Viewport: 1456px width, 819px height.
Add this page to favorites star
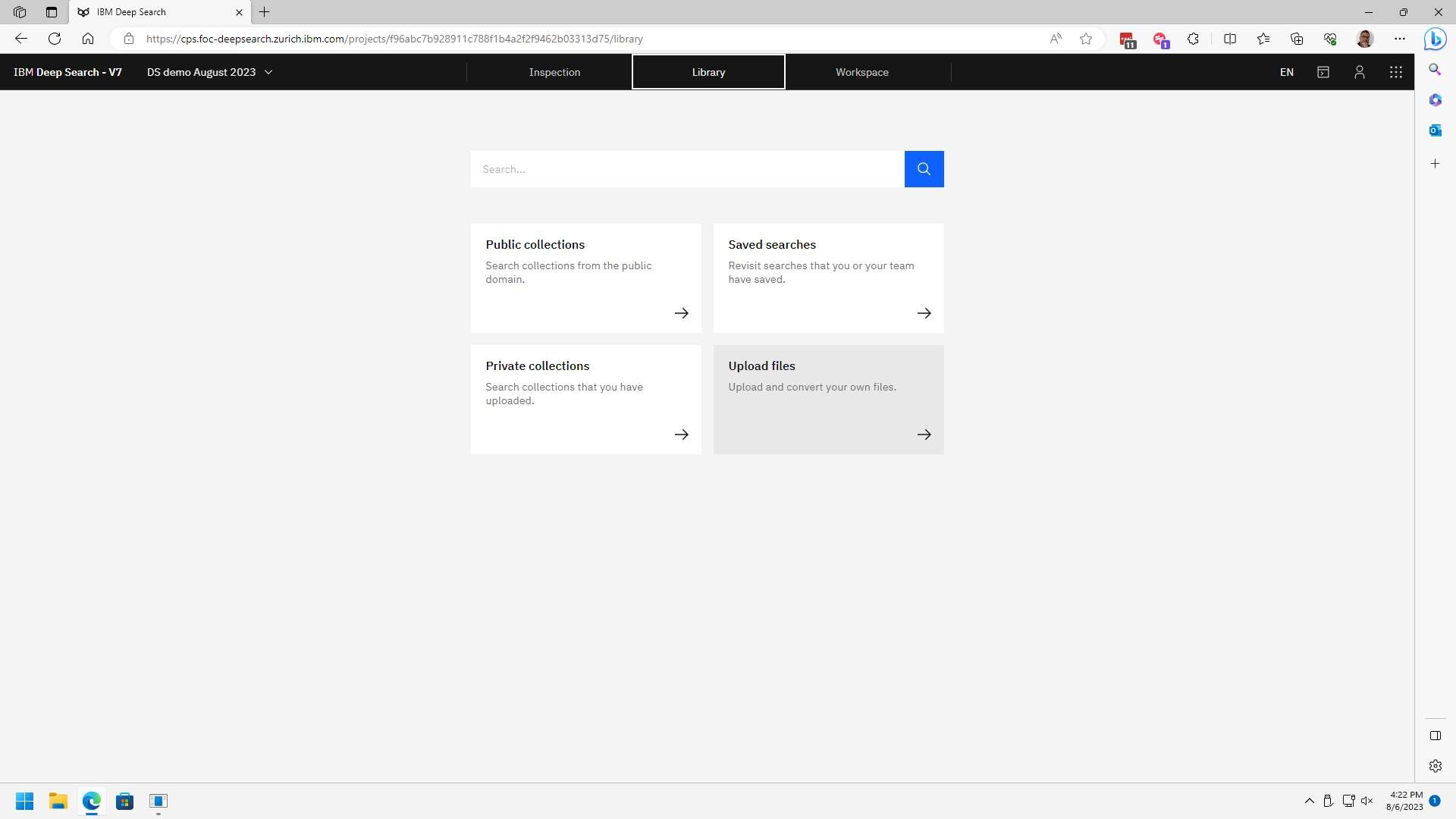(x=1086, y=39)
